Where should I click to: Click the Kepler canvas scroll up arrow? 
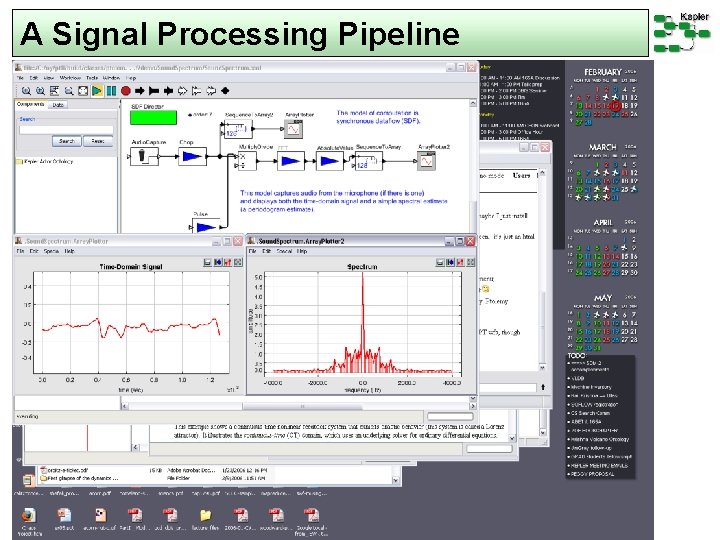click(x=473, y=103)
